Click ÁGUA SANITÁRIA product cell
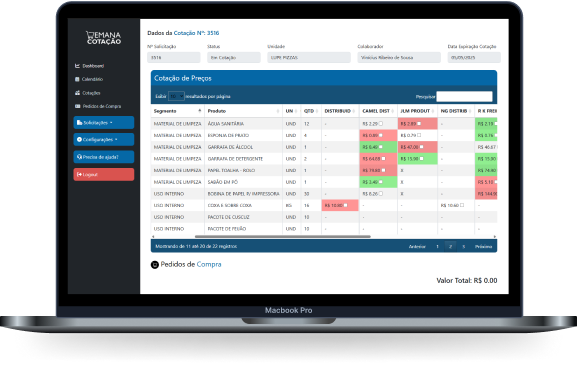 (243, 124)
